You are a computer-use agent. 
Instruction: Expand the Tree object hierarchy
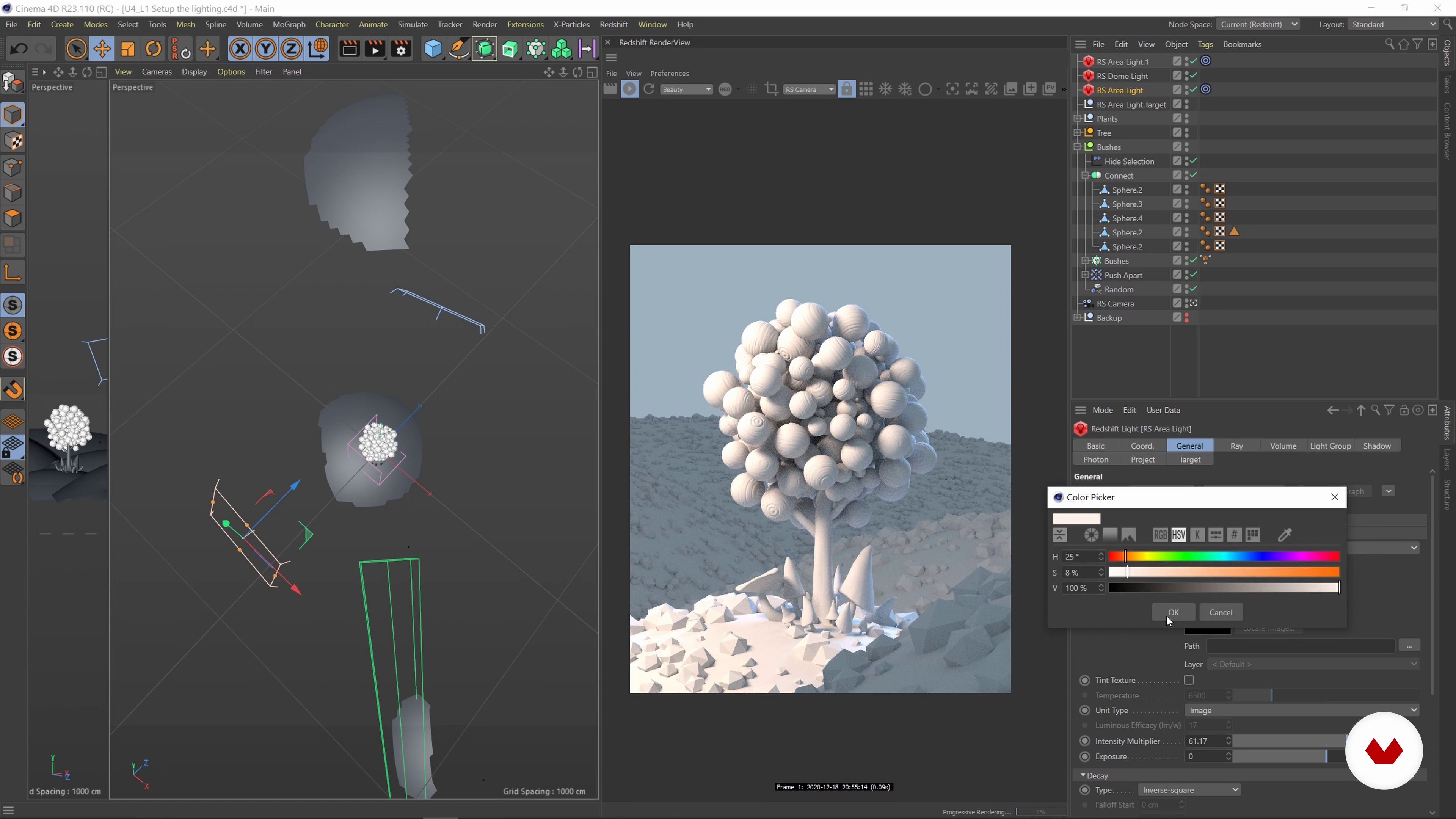pyautogui.click(x=1077, y=133)
